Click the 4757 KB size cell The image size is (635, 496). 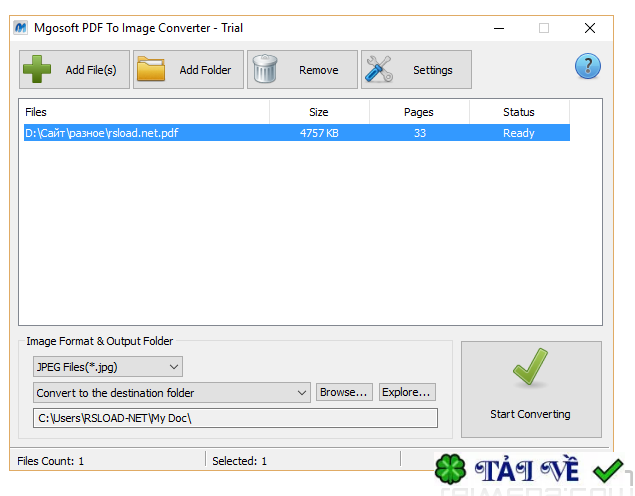pyautogui.click(x=319, y=133)
